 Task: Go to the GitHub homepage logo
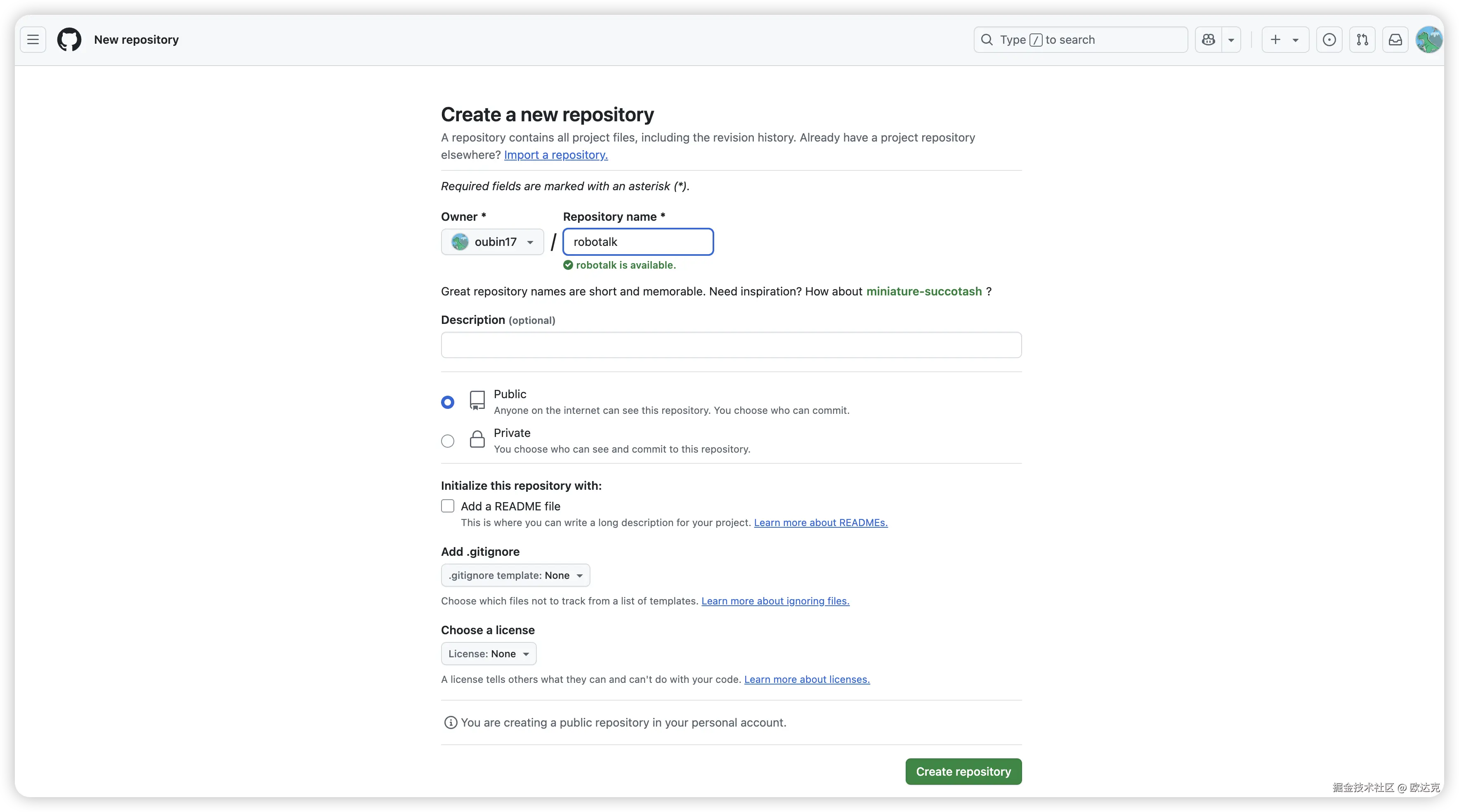[x=69, y=40]
